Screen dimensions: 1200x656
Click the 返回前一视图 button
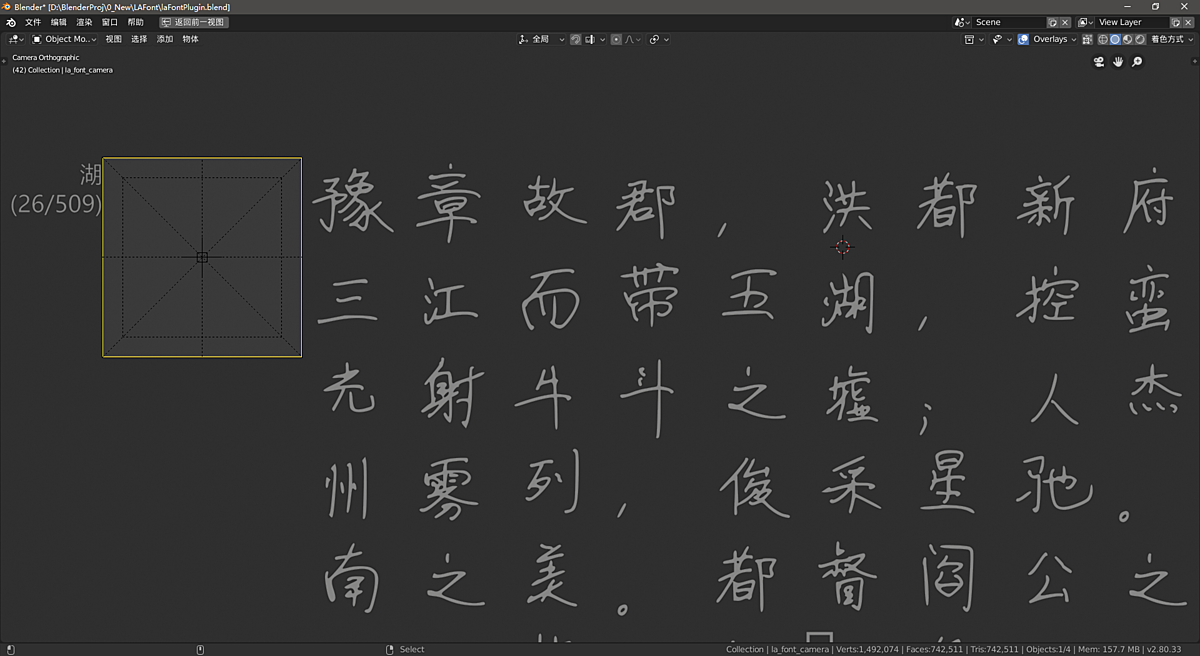[194, 22]
